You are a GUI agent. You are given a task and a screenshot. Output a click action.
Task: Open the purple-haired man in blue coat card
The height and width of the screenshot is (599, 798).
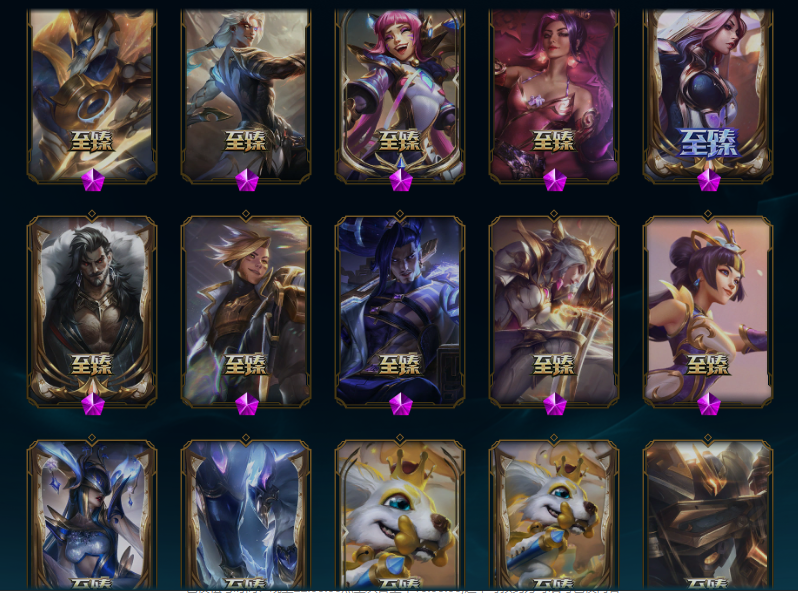pos(400,311)
